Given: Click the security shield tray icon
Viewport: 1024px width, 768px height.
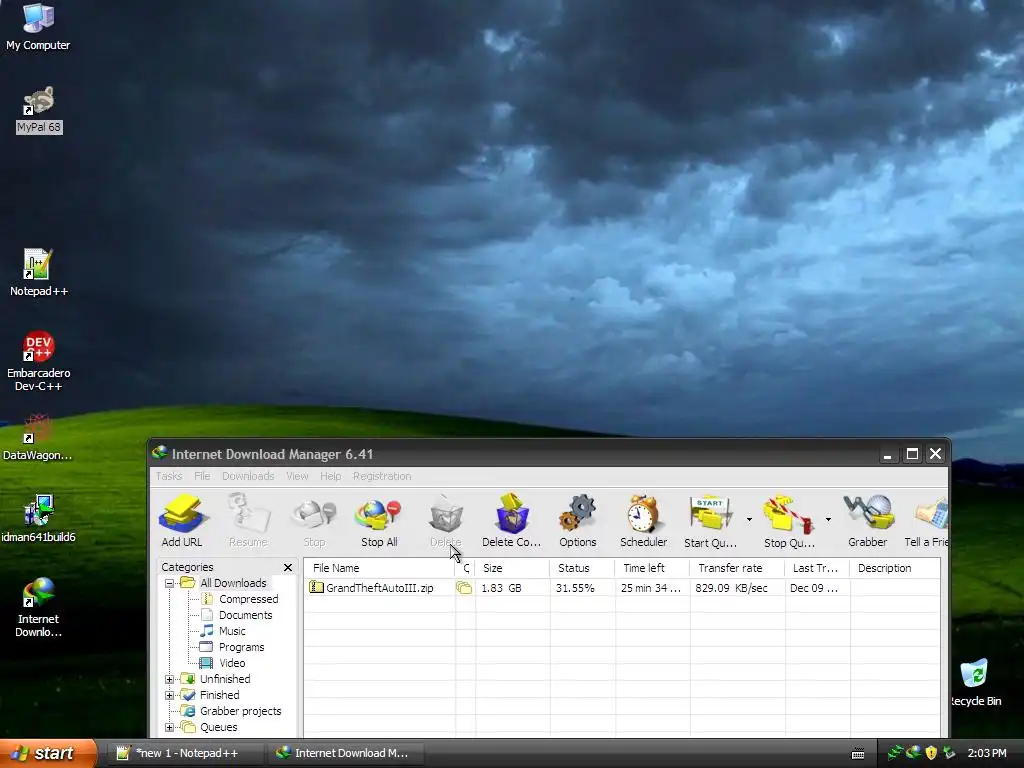Looking at the screenshot, I should click(931, 753).
